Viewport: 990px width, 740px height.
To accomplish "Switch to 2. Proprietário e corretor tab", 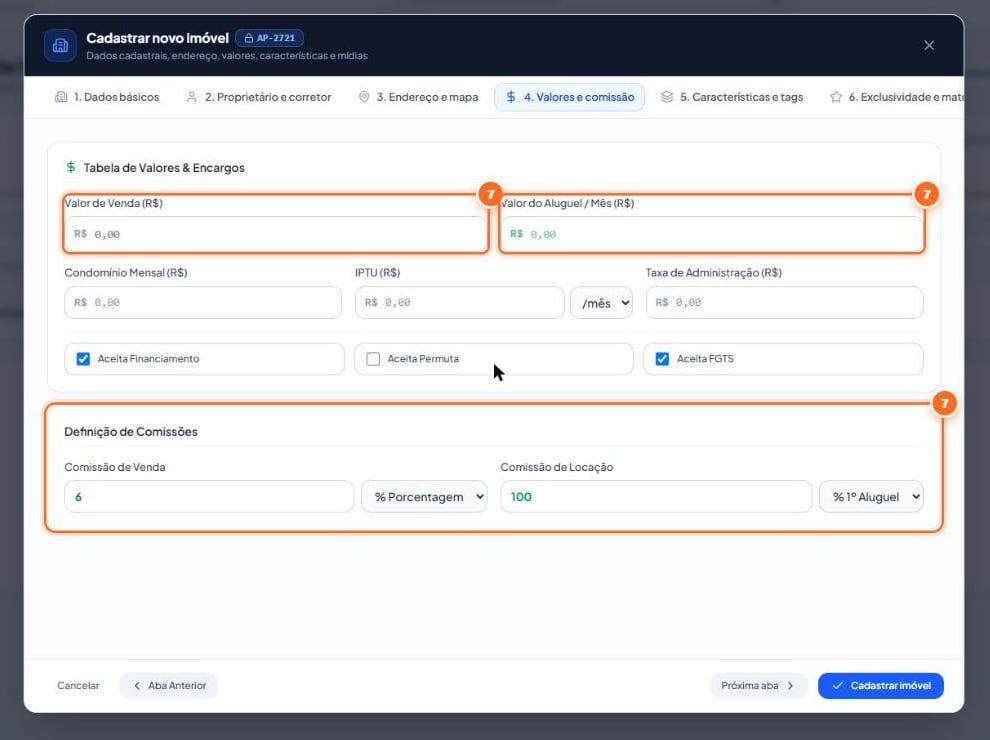I will (x=259, y=97).
